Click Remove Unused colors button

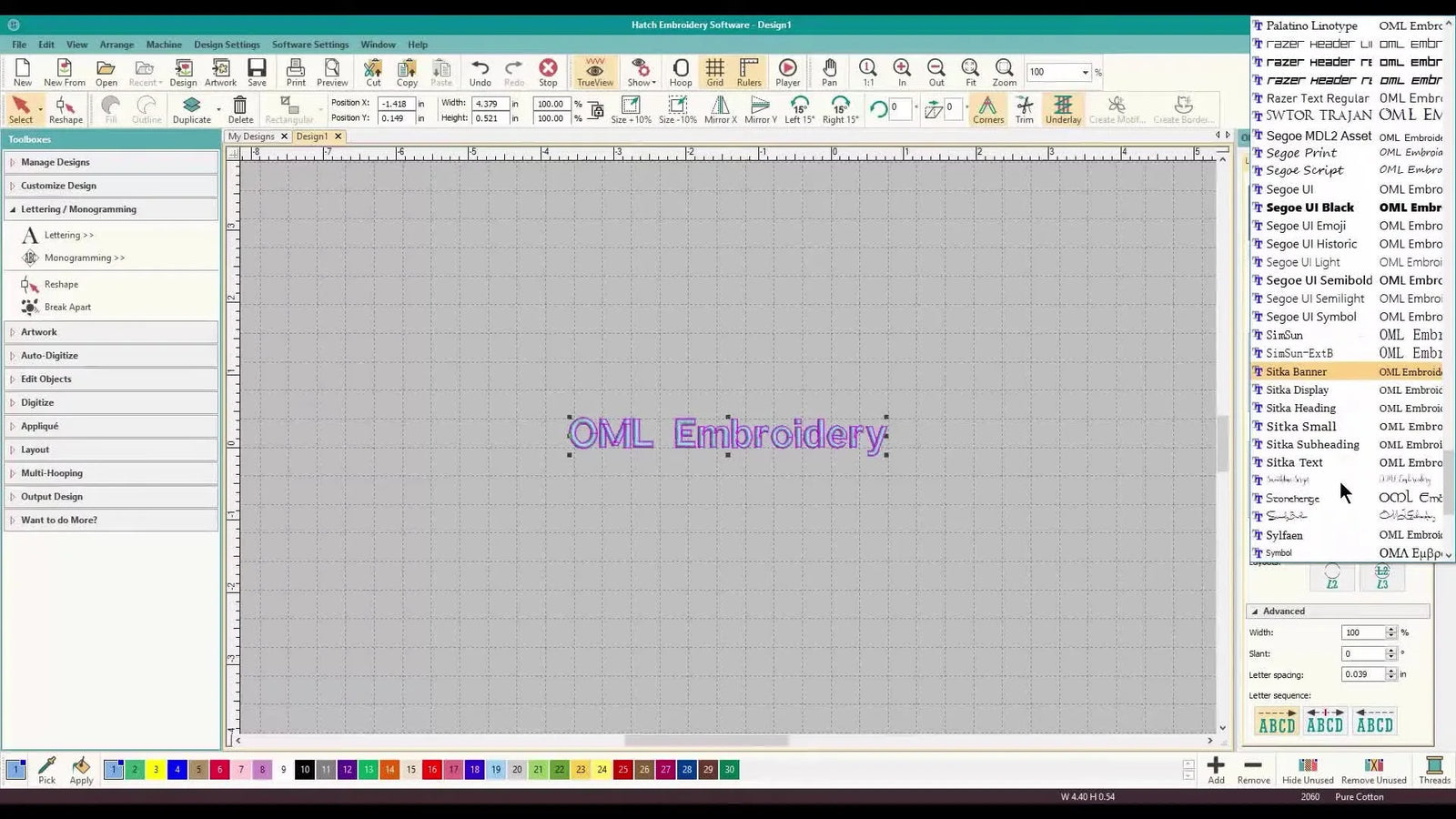[x=1373, y=770]
